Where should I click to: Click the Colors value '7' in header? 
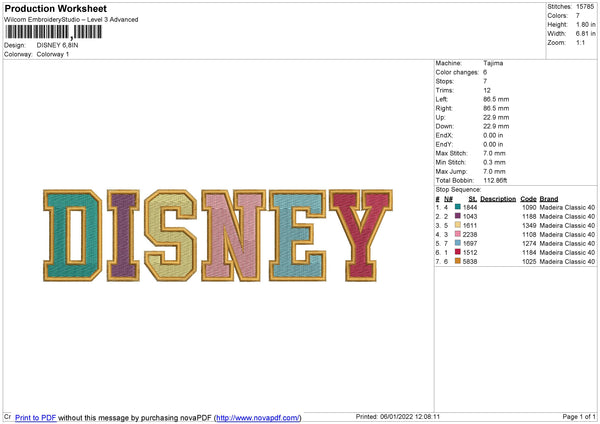(x=578, y=16)
